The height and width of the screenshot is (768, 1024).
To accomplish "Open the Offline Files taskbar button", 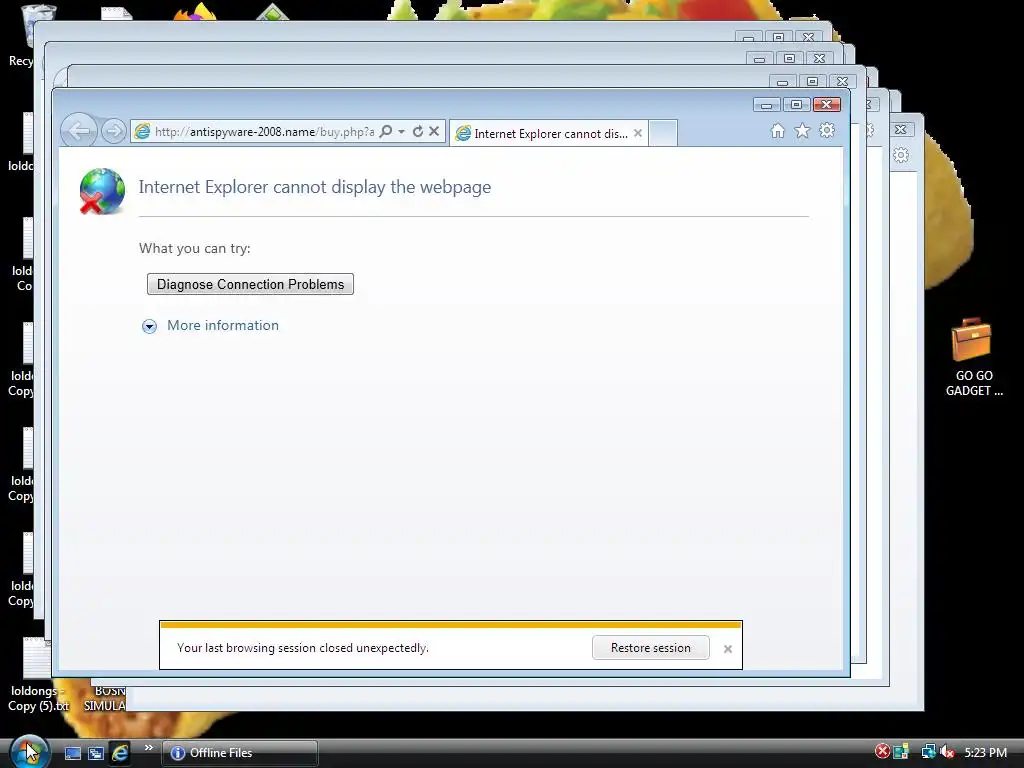I will point(240,753).
